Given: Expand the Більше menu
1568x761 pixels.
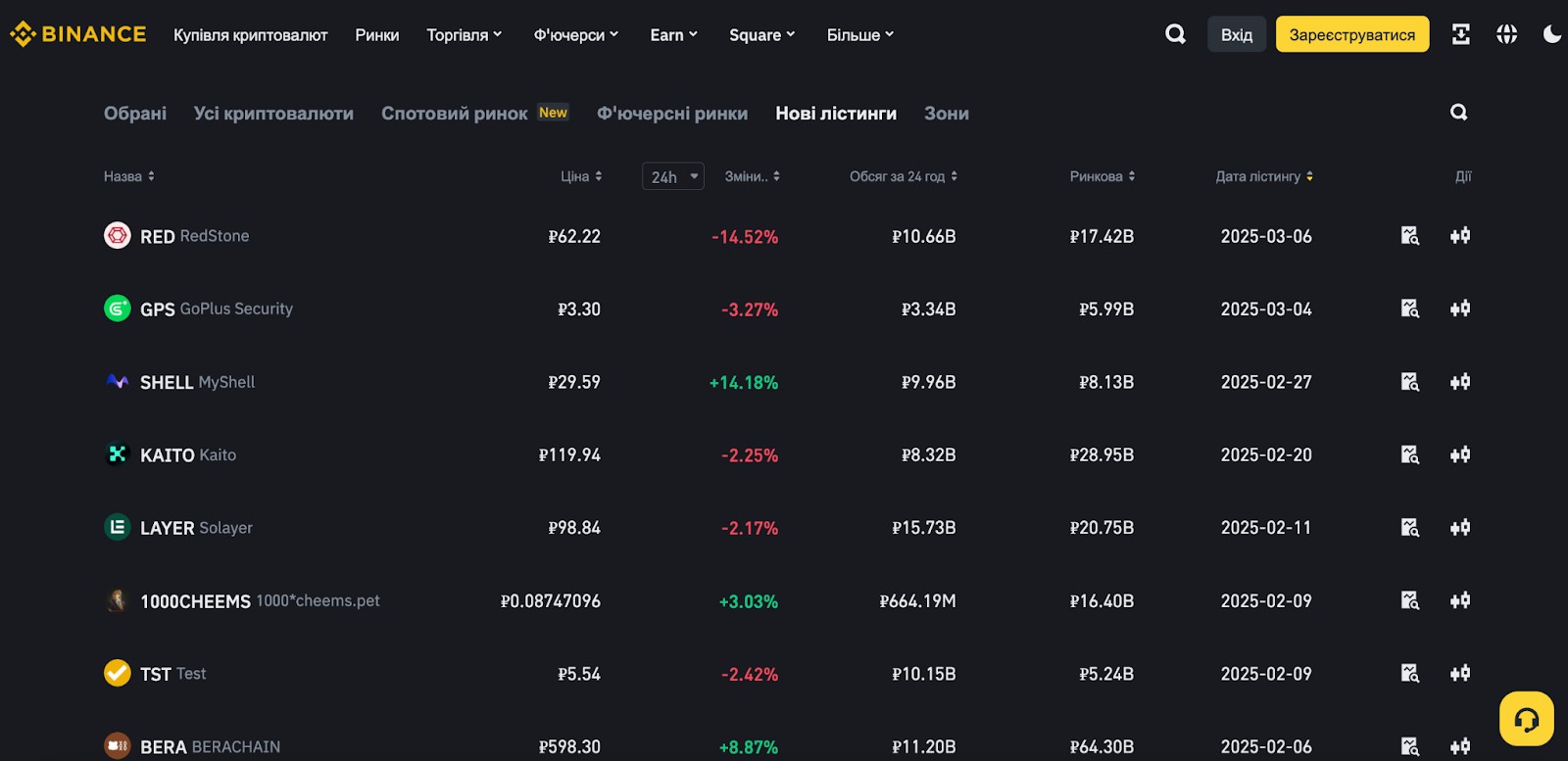Looking at the screenshot, I should pos(860,35).
